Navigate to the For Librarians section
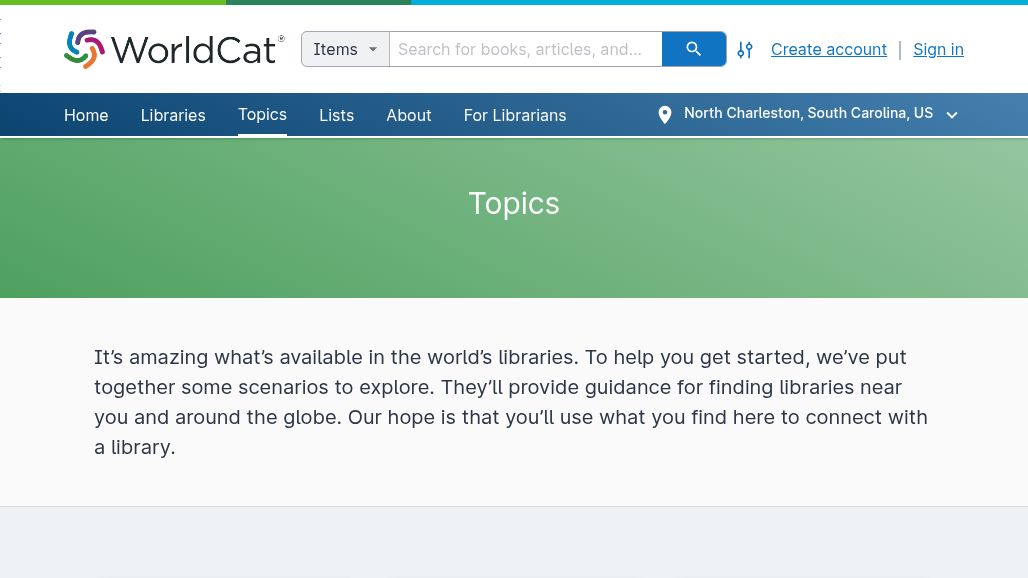Viewport: 1028px width, 578px height. (514, 115)
